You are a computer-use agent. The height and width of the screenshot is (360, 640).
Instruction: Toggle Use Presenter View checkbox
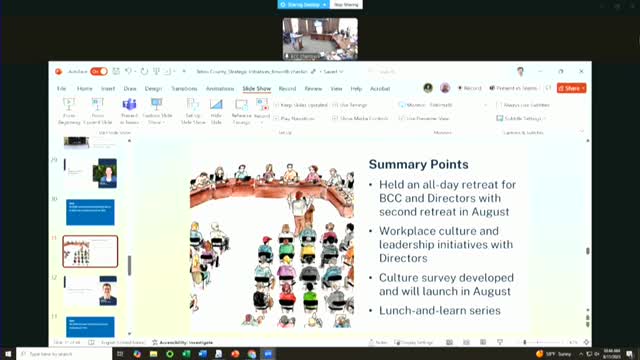coord(401,118)
